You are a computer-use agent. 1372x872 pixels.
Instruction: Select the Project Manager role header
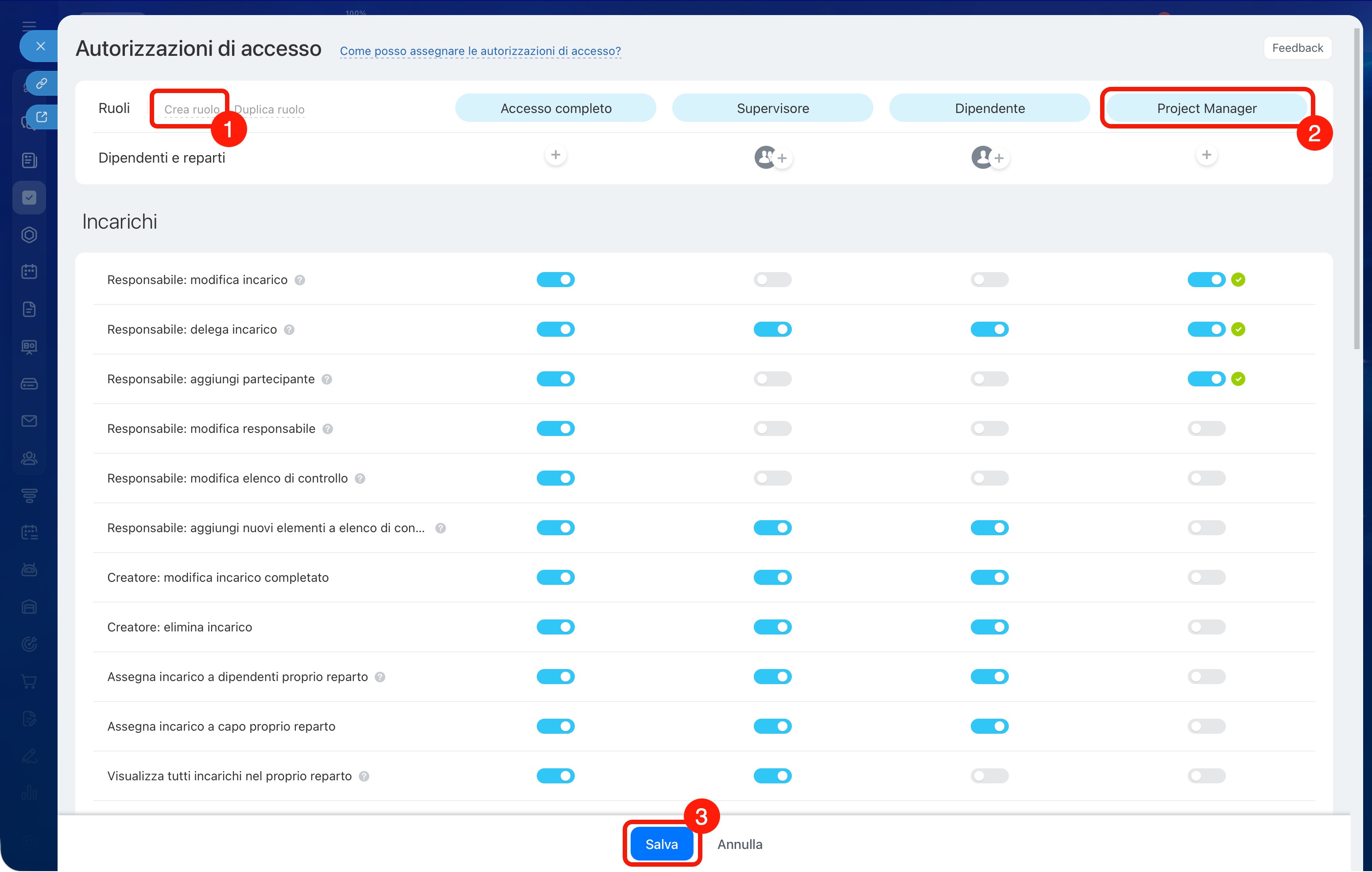pos(1206,108)
